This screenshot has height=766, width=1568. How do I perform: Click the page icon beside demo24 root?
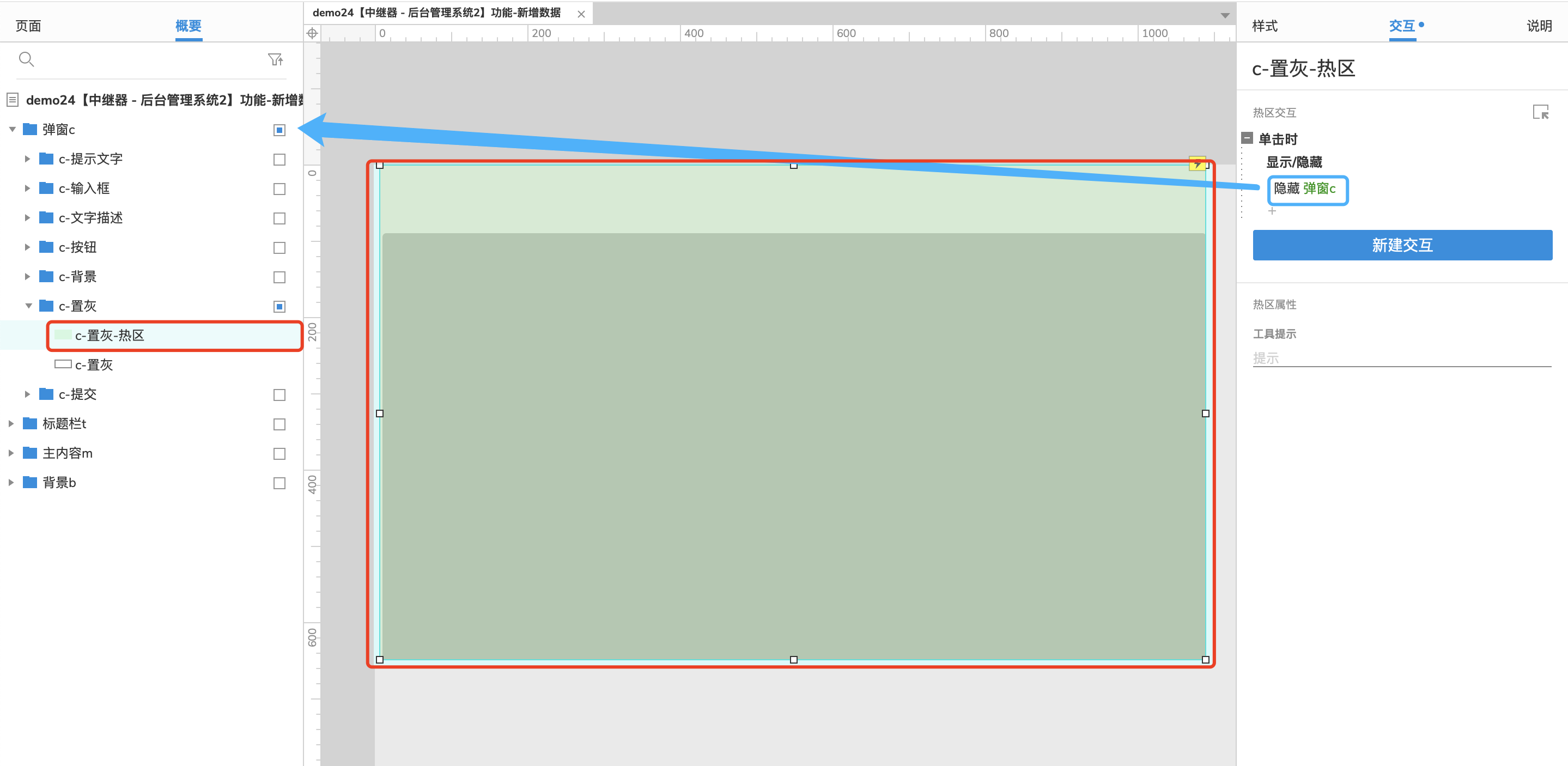click(13, 99)
